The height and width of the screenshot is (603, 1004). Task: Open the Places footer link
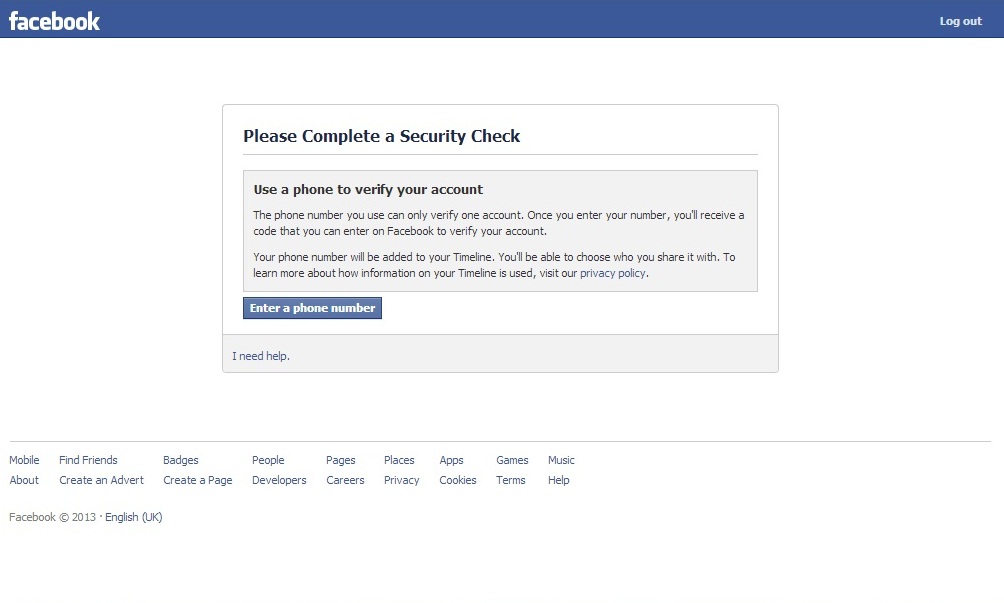pyautogui.click(x=399, y=460)
